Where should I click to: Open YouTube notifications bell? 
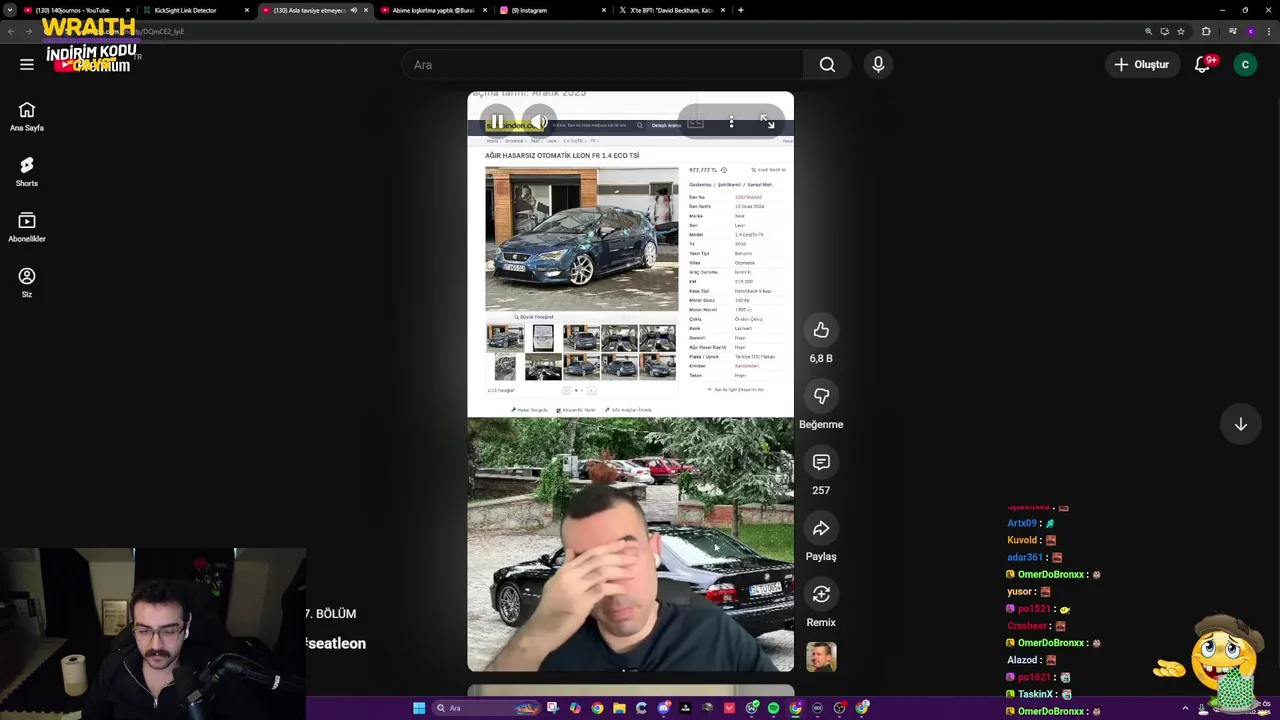(x=1203, y=65)
